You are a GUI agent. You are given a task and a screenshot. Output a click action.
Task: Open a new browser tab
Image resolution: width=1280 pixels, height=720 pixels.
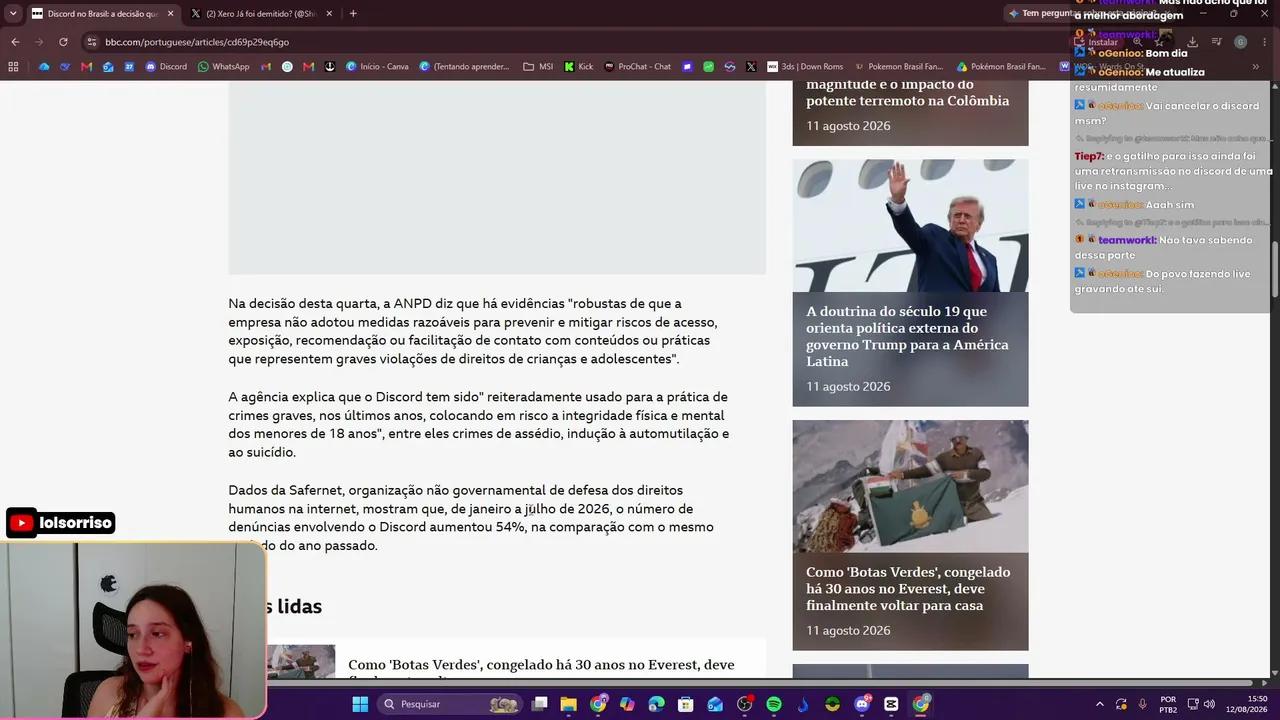pos(353,14)
